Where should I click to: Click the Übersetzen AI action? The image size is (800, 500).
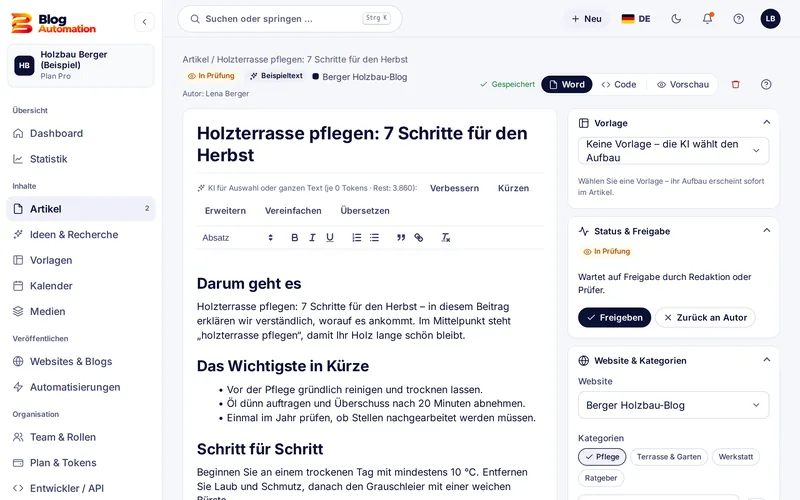coord(365,211)
